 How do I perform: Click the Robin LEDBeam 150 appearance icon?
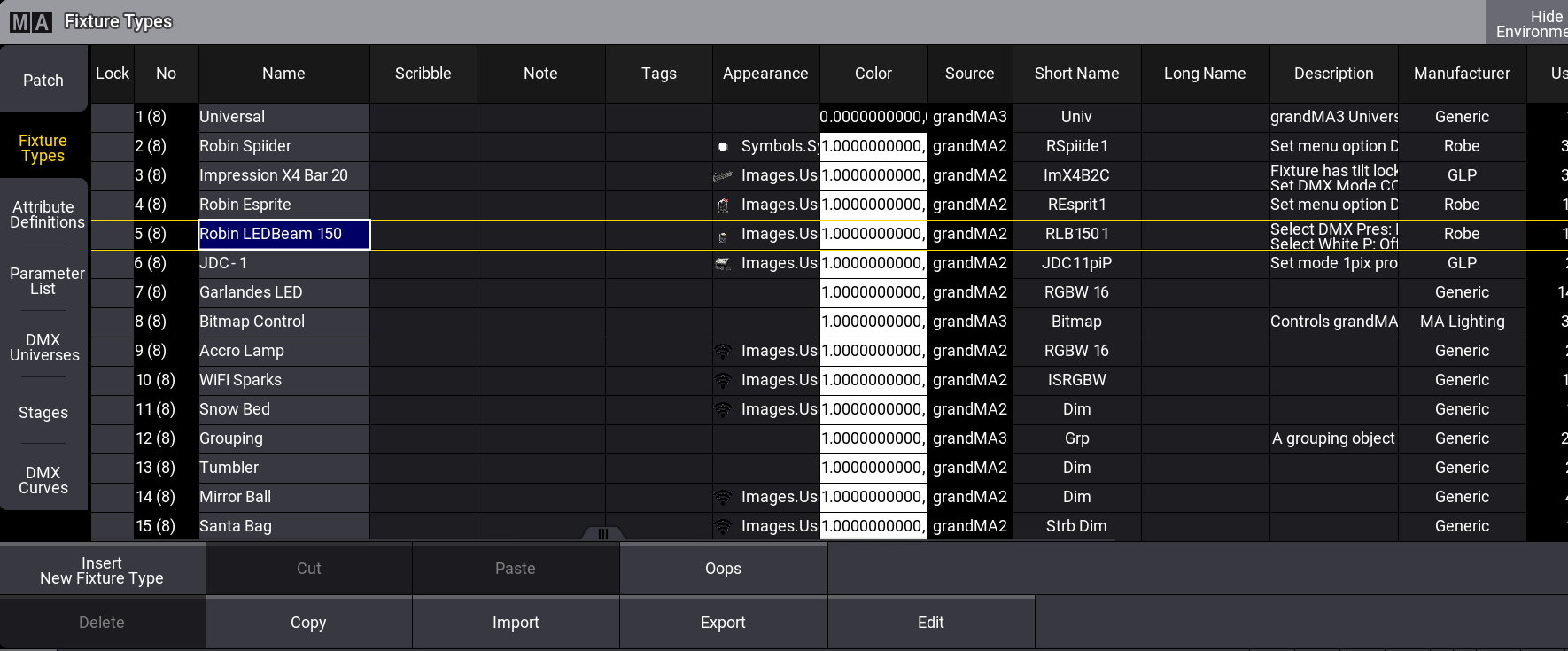tap(723, 236)
